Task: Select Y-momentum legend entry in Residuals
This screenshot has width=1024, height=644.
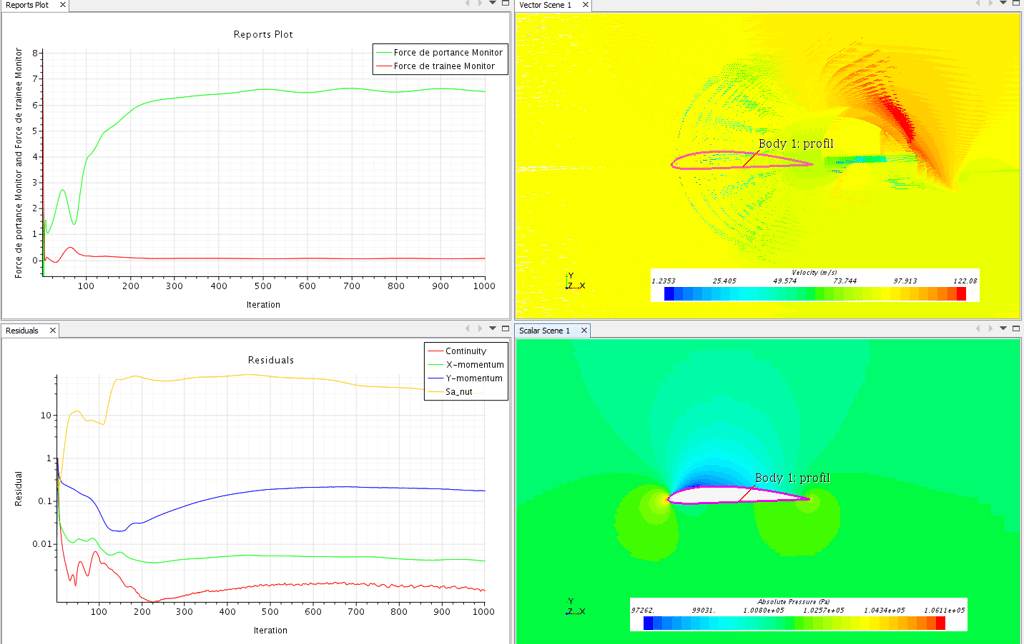Action: click(466, 378)
